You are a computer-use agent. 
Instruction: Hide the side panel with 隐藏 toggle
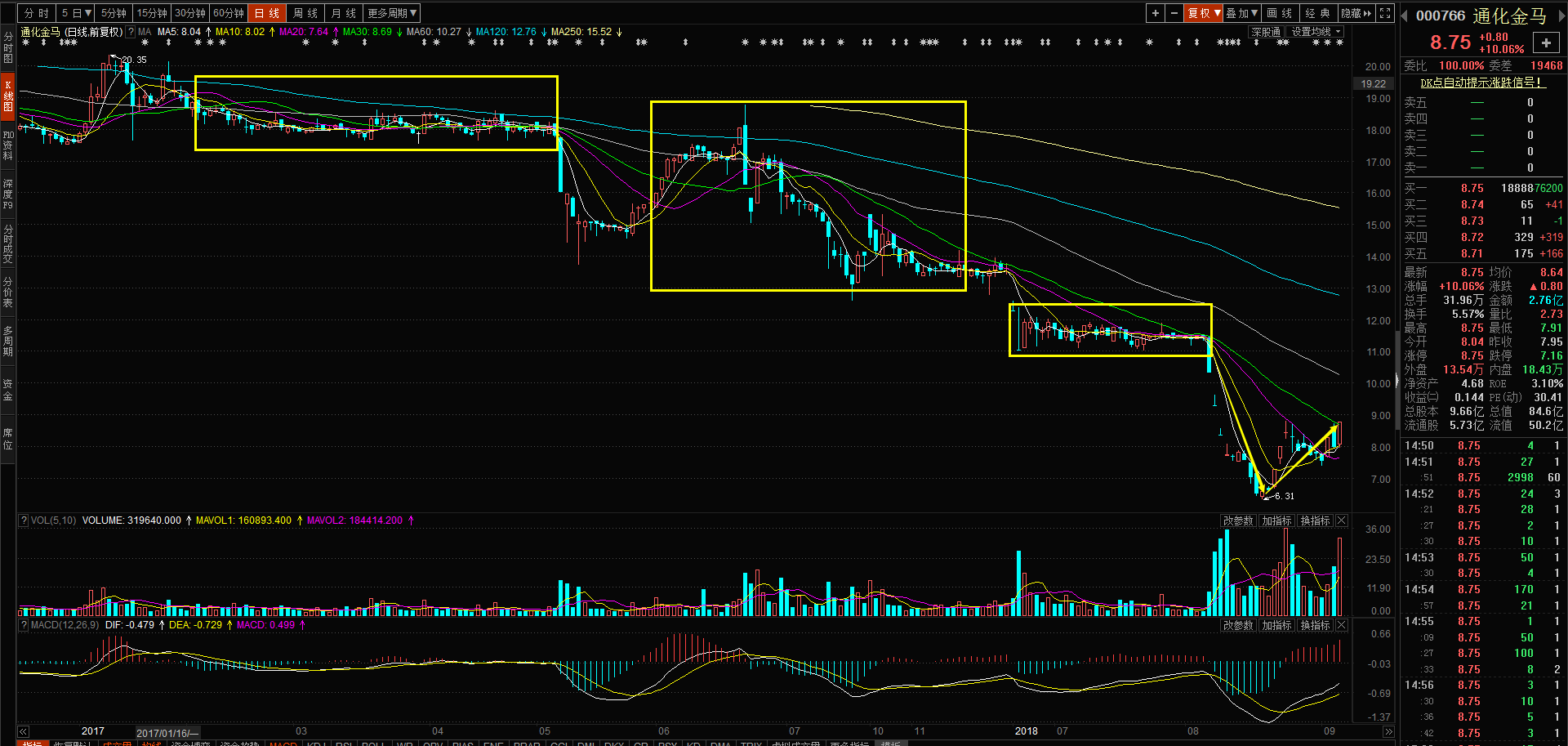tap(1356, 13)
